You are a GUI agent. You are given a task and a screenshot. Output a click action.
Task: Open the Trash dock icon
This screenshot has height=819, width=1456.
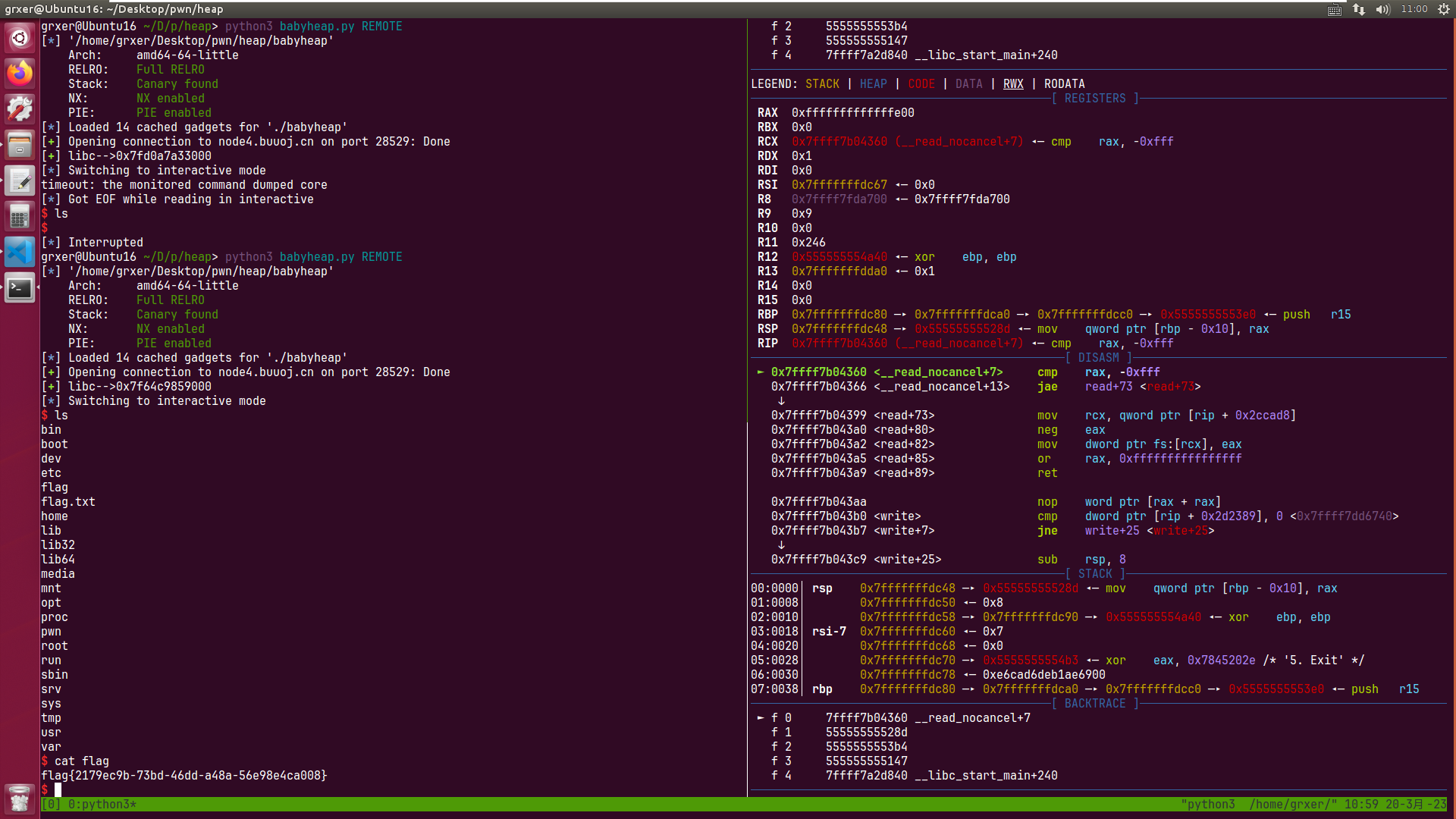pyautogui.click(x=20, y=798)
